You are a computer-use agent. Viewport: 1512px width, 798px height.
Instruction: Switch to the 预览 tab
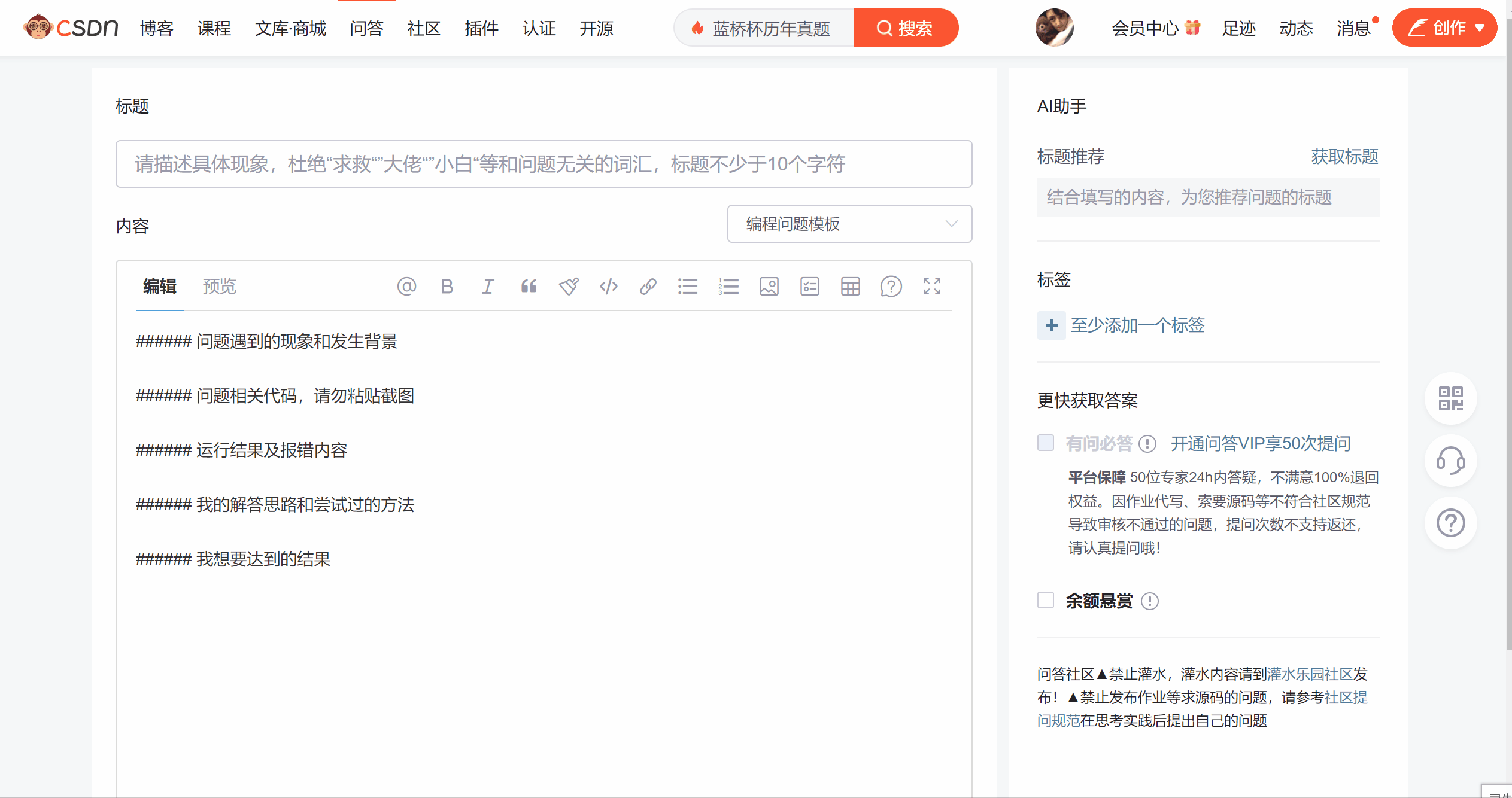(x=219, y=287)
